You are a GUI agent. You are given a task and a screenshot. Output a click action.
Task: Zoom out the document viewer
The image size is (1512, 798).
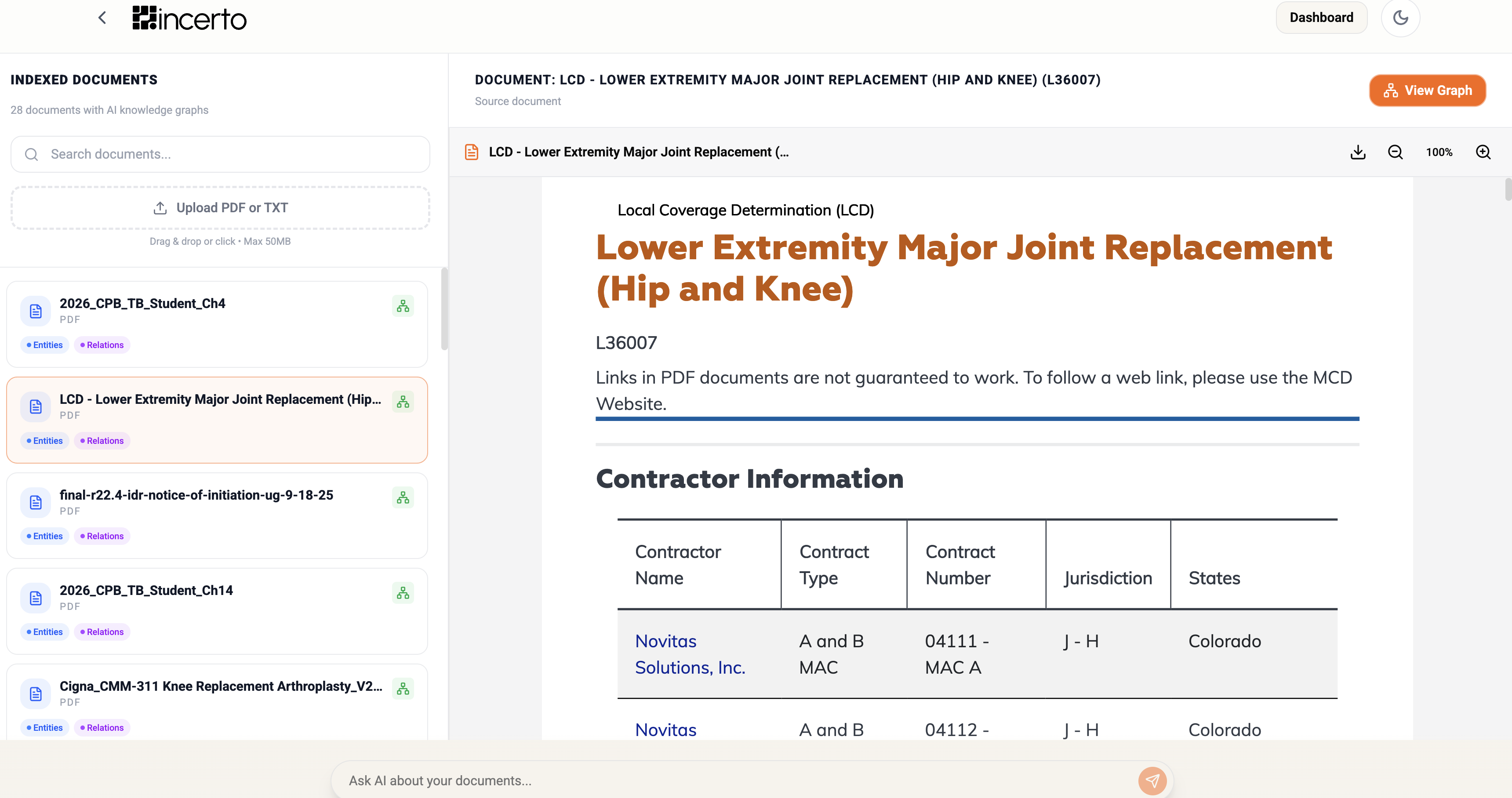pos(1395,152)
